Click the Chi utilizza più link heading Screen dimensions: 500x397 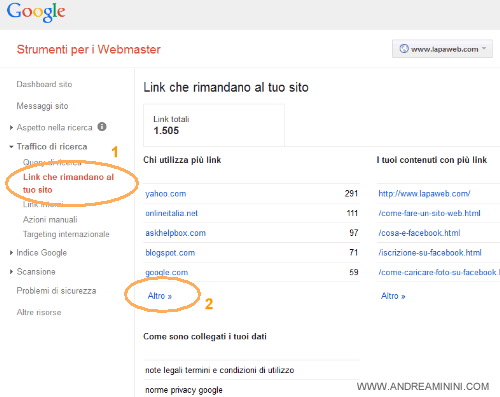182,160
